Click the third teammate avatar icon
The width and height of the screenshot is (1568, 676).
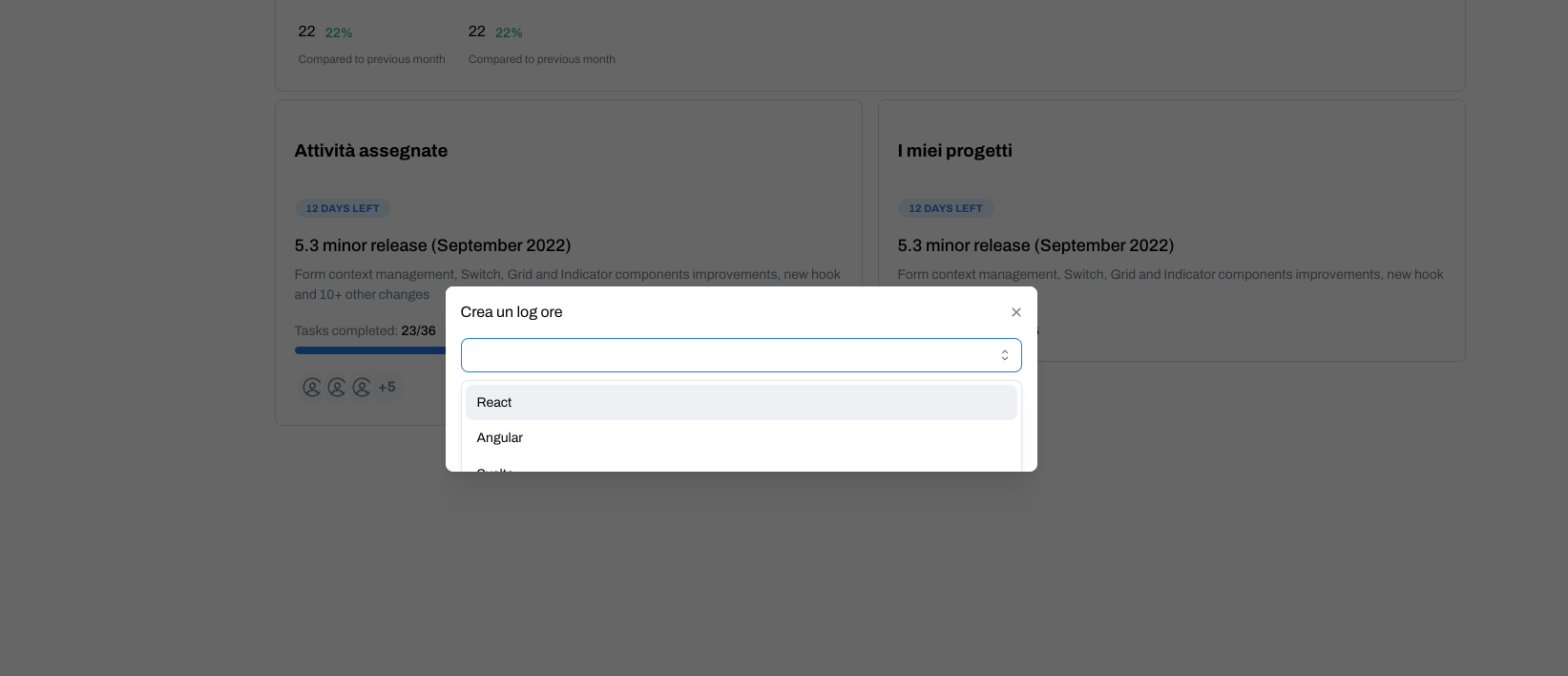click(x=362, y=387)
